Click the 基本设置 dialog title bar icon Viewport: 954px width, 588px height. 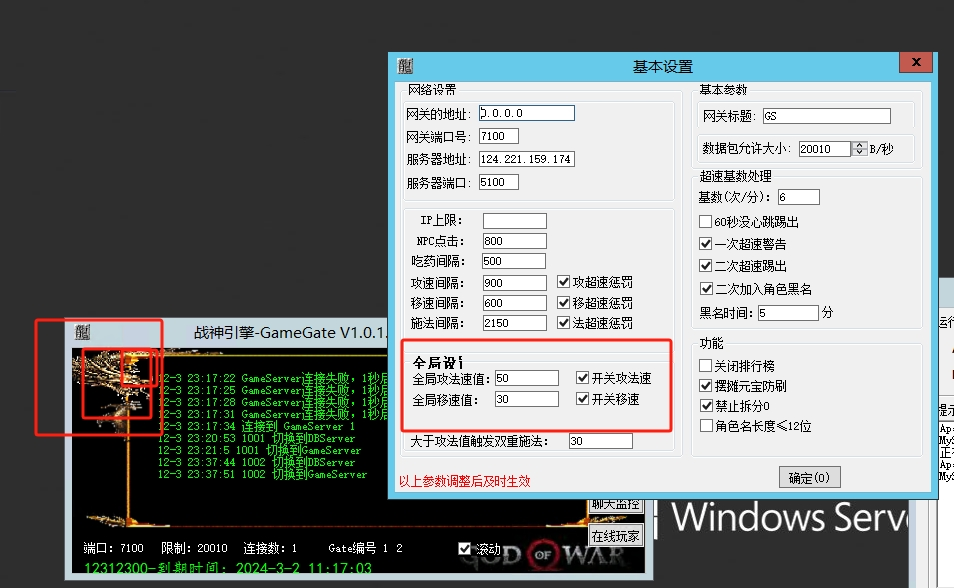405,66
